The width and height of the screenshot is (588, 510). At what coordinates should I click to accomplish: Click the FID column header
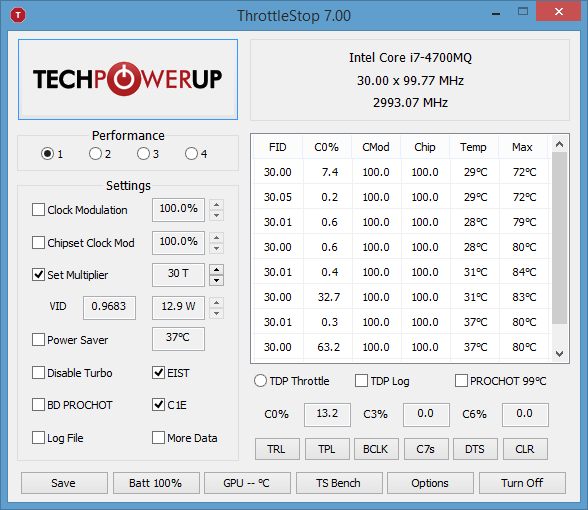[x=278, y=147]
